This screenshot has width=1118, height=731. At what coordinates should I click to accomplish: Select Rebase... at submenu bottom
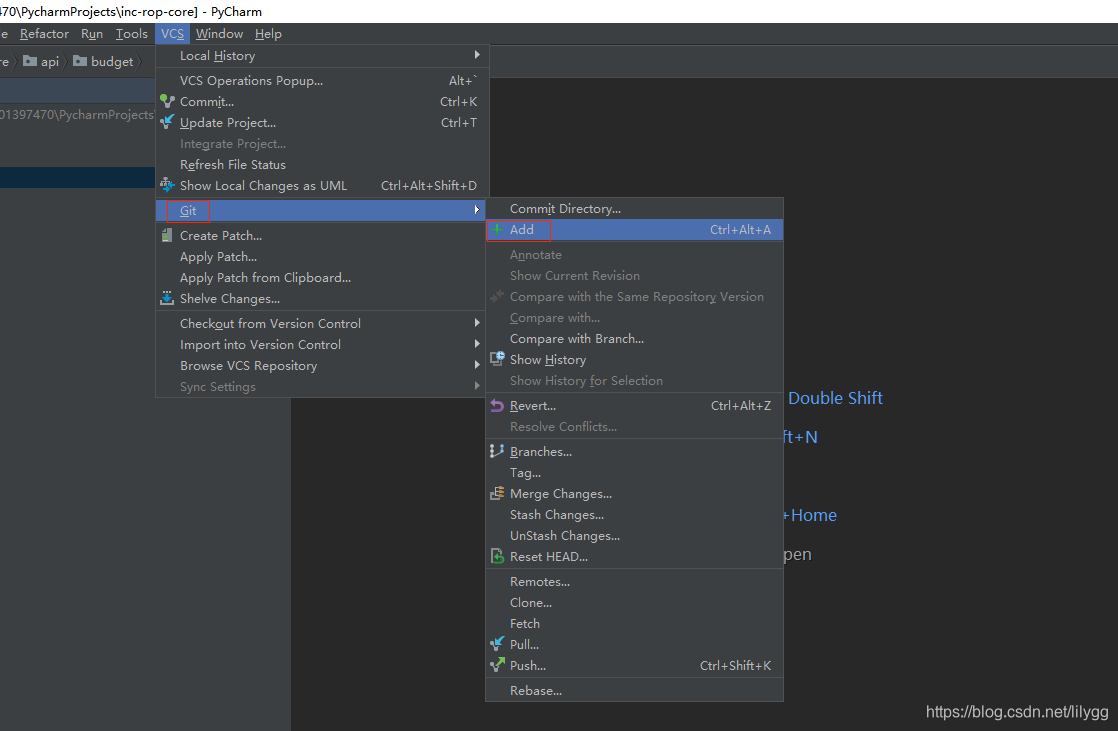635,690
